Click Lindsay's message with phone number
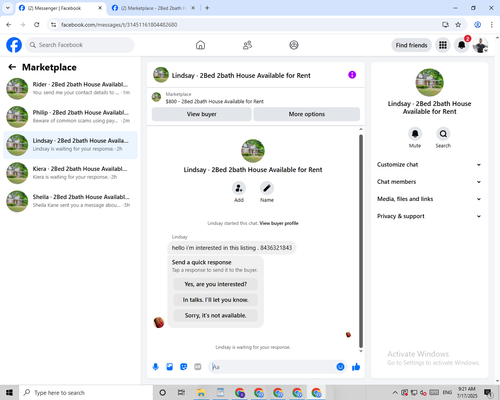 232,248
